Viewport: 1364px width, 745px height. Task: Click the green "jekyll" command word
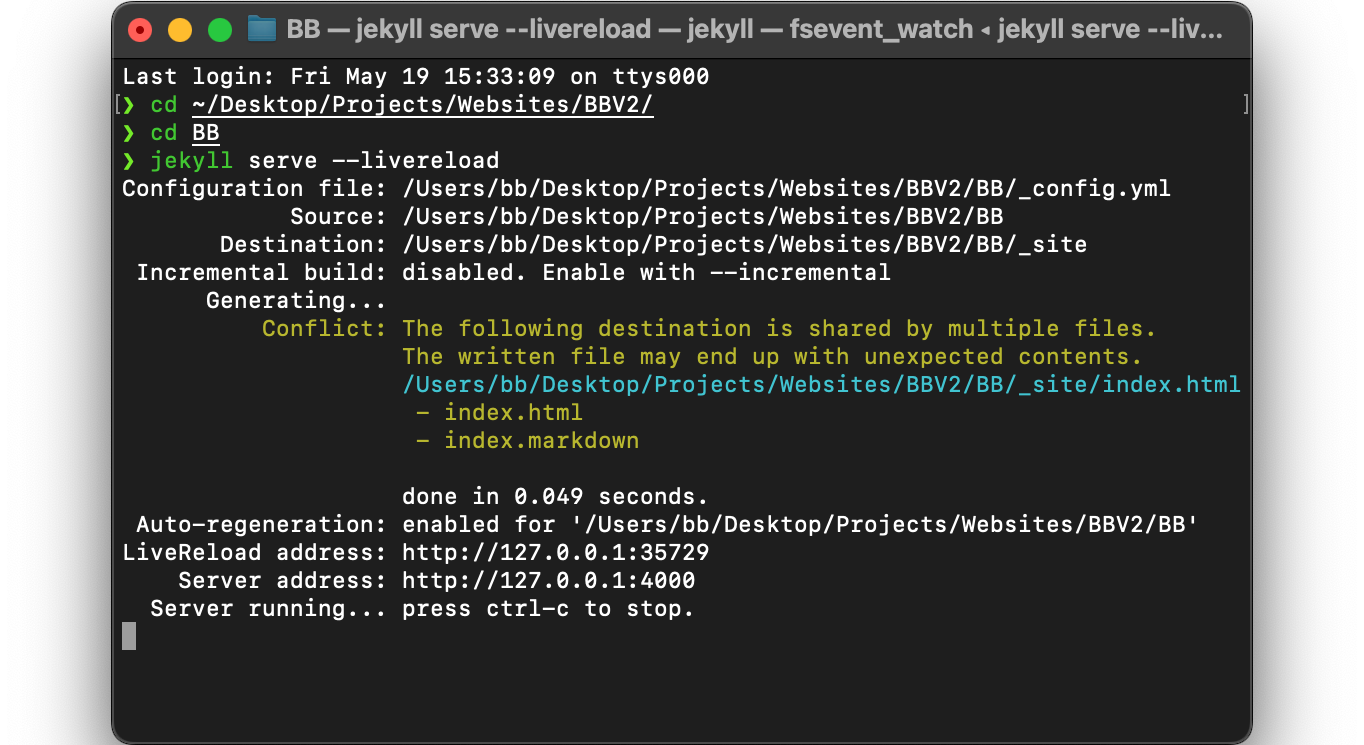tap(191, 160)
